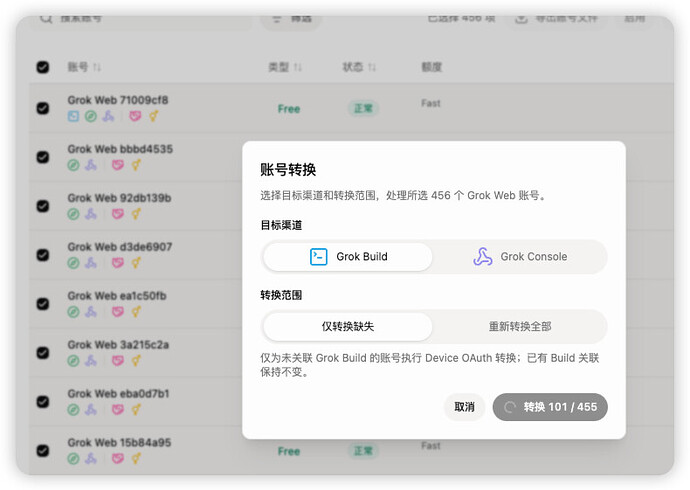
Task: Select Grok Build as target channel
Action: pos(348,256)
